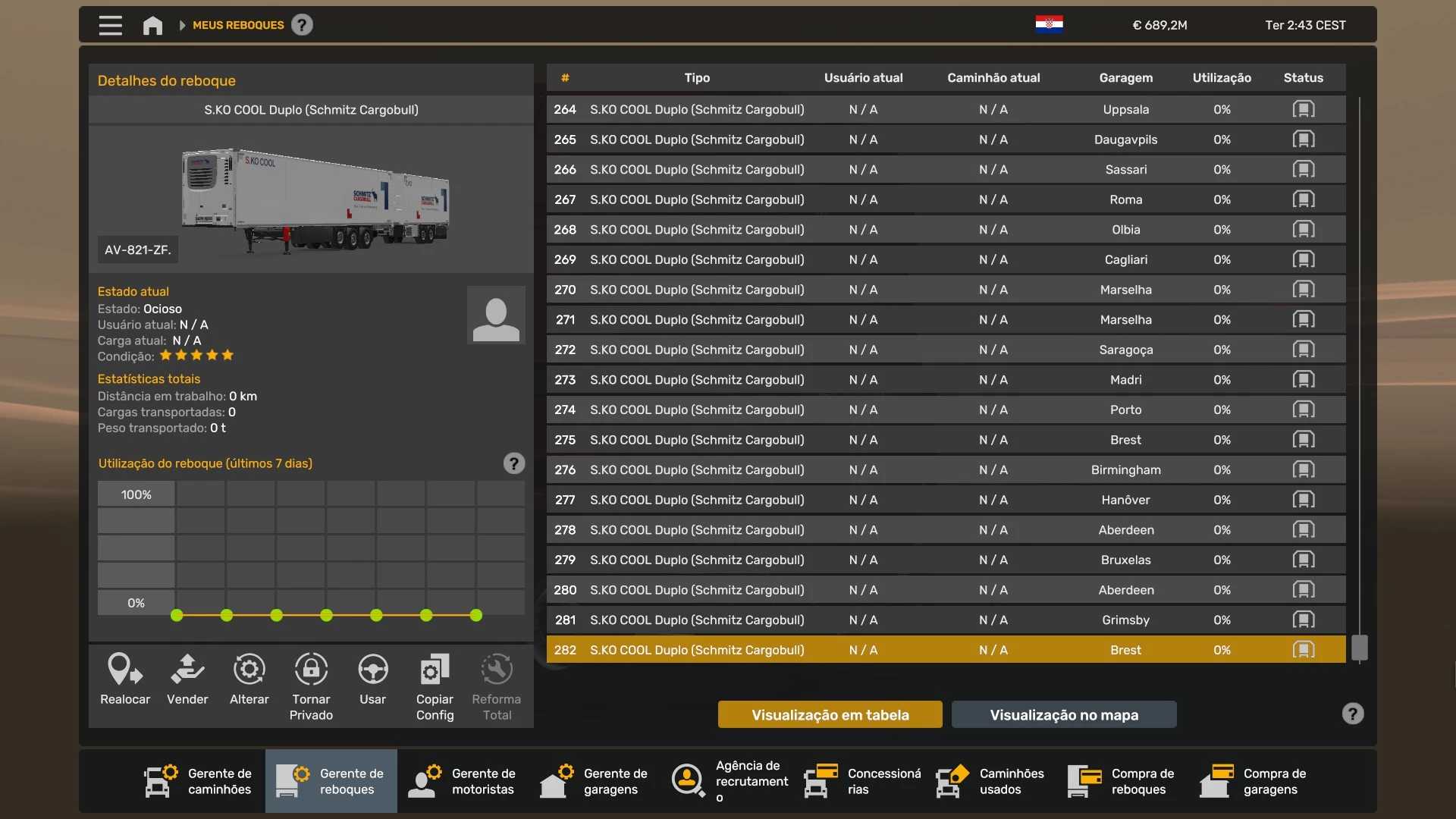Sort table by Utilização column header
Viewport: 1456px width, 819px height.
pyautogui.click(x=1221, y=77)
